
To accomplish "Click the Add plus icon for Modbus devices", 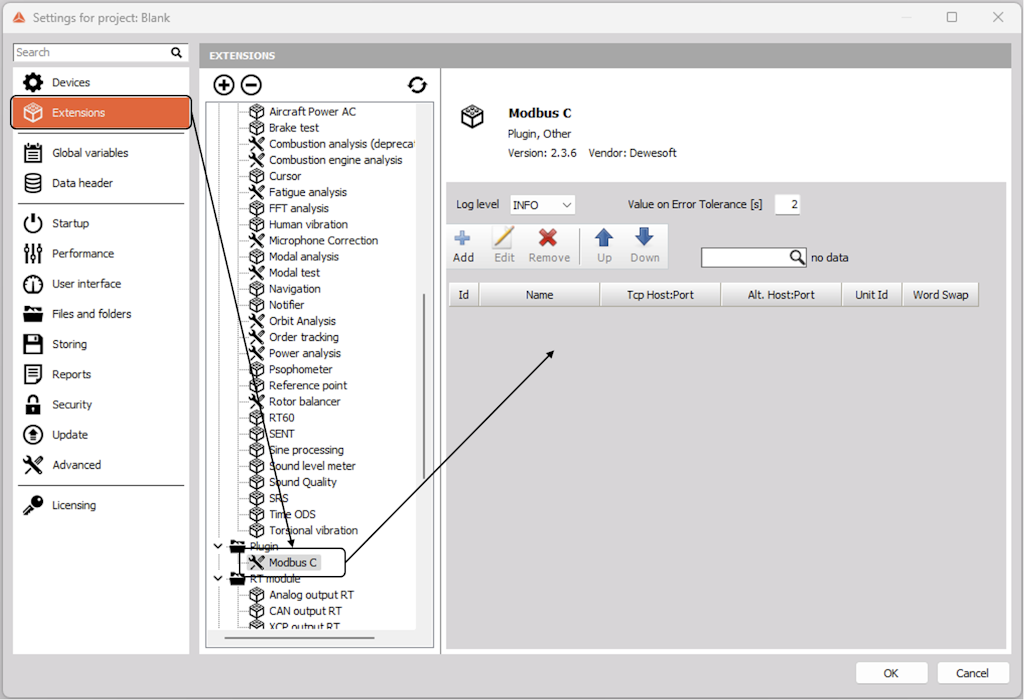I will 462,240.
